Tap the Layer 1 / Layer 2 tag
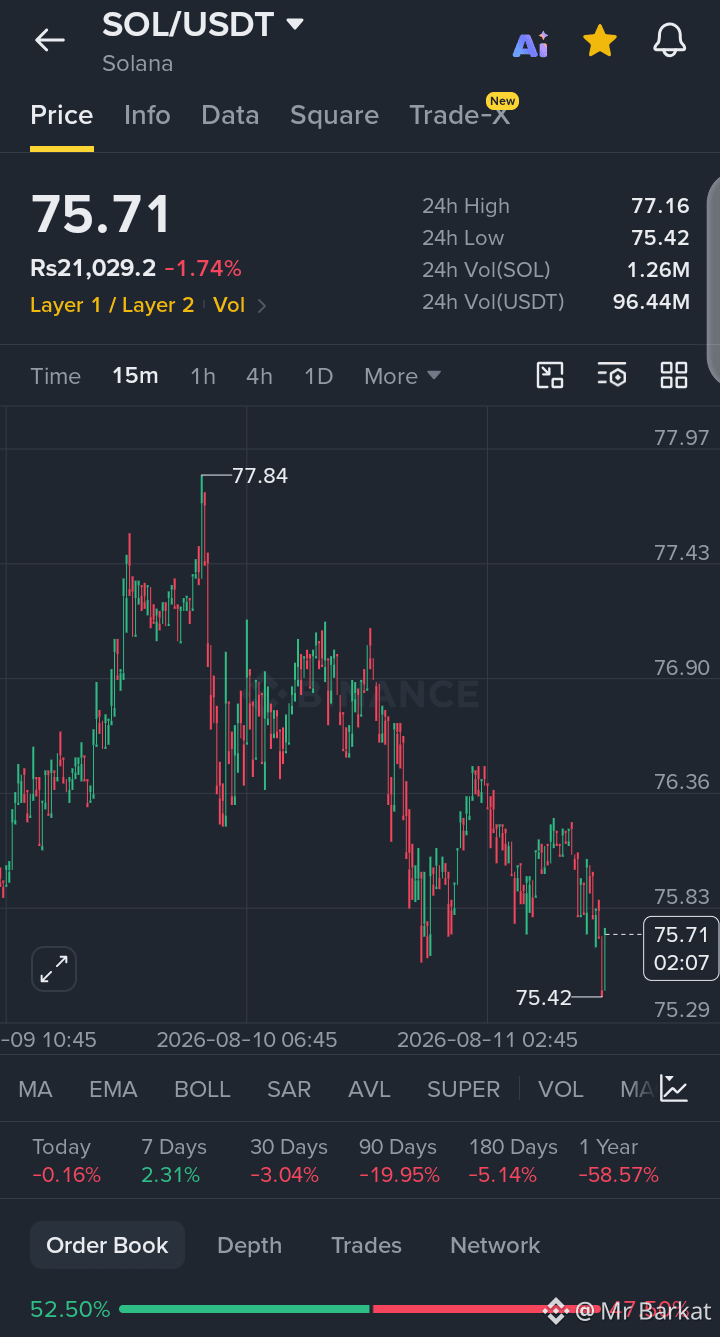 tap(112, 305)
